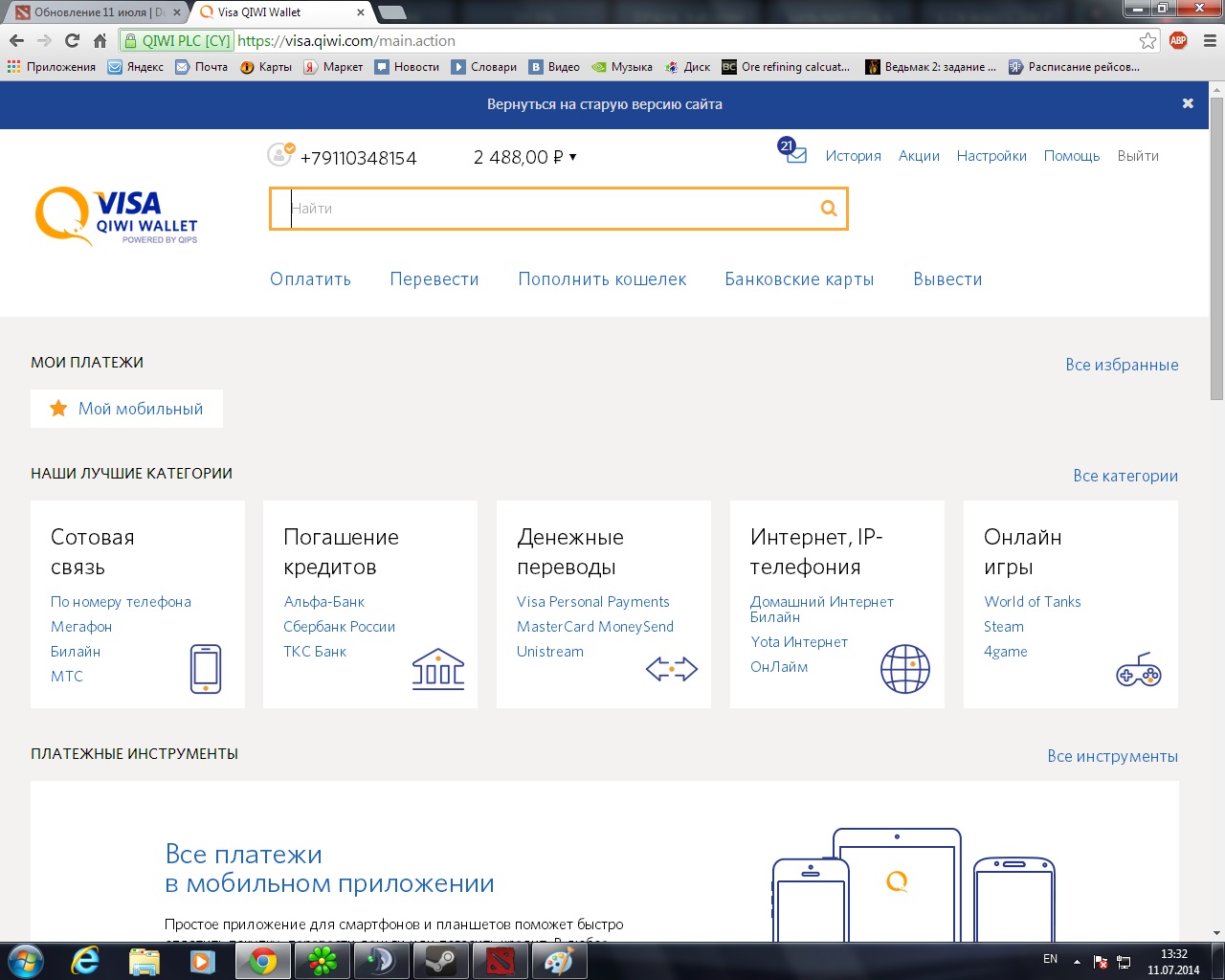Open Unistream link
Screen dimensions: 1225x980
[550, 652]
